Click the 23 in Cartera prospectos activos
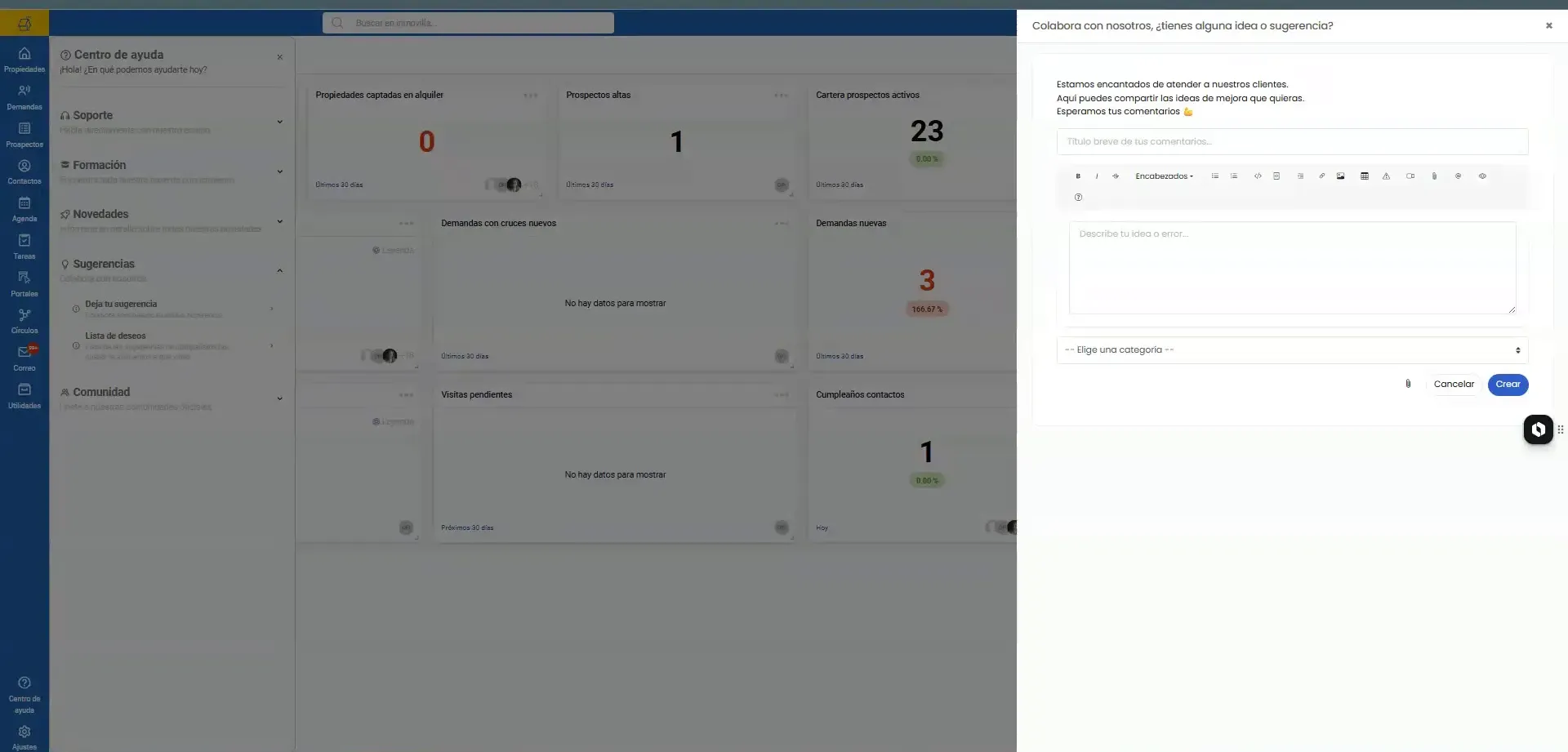 (x=927, y=131)
